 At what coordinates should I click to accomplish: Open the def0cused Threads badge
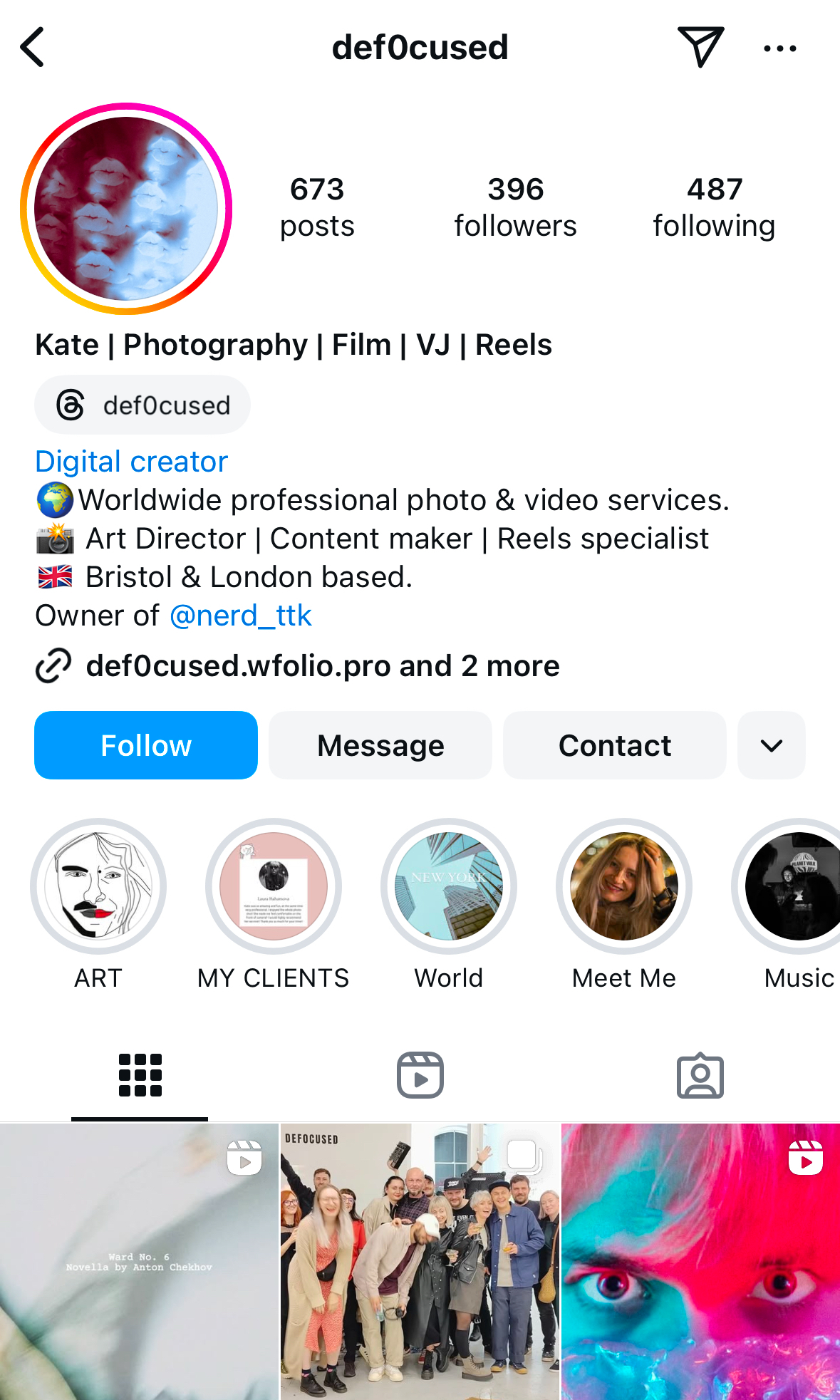click(x=142, y=405)
